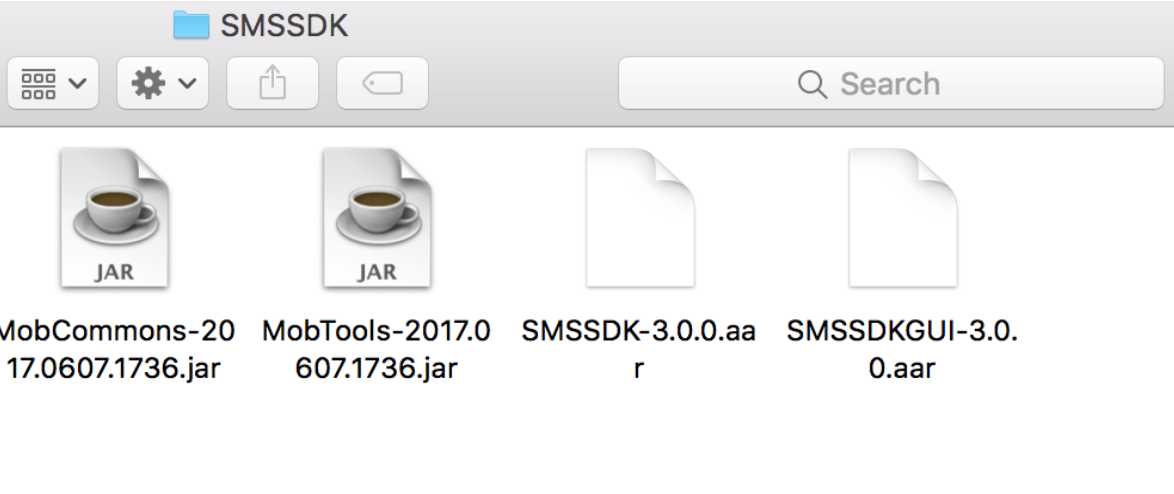
Task: Click the SMSSDK window title text
Action: click(x=284, y=26)
